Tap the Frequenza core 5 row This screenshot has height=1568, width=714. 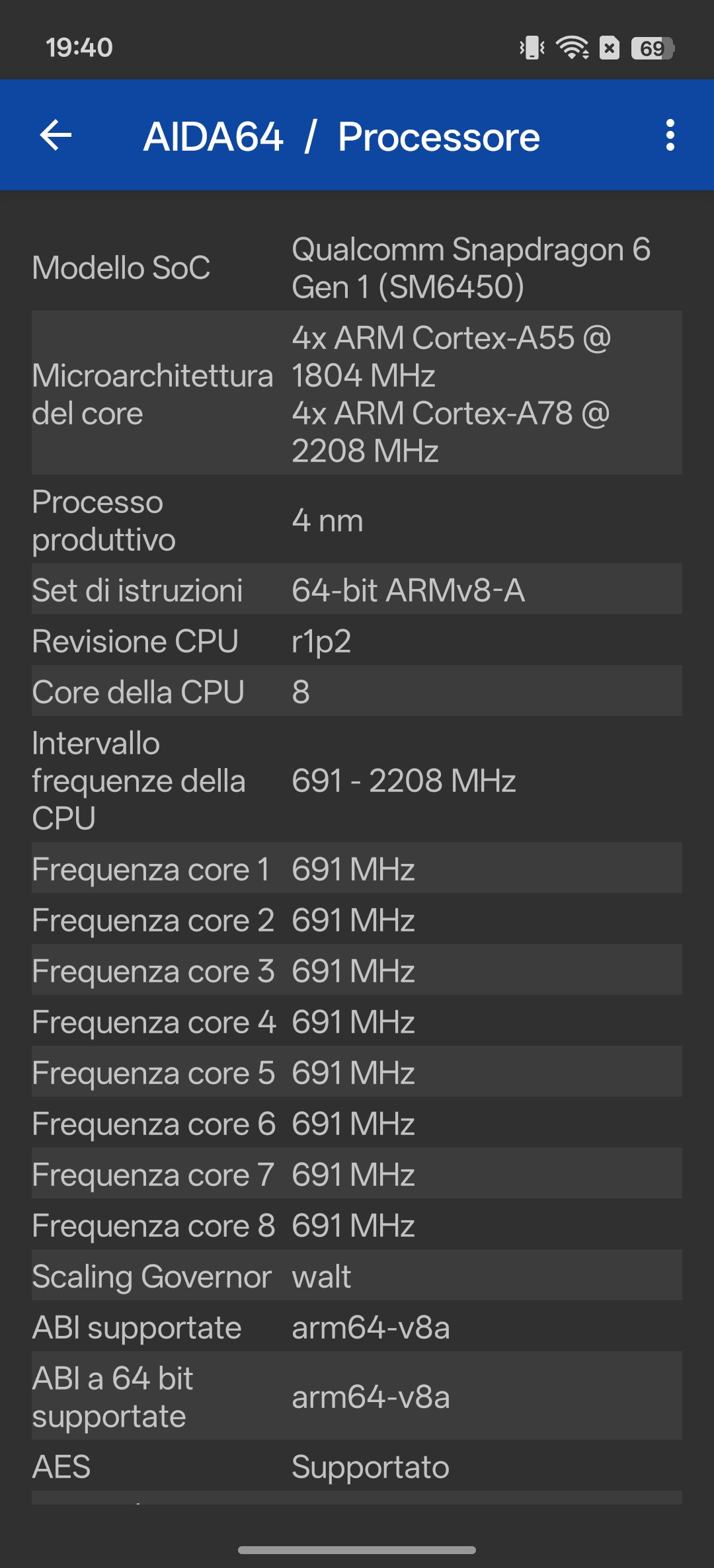[x=357, y=1072]
